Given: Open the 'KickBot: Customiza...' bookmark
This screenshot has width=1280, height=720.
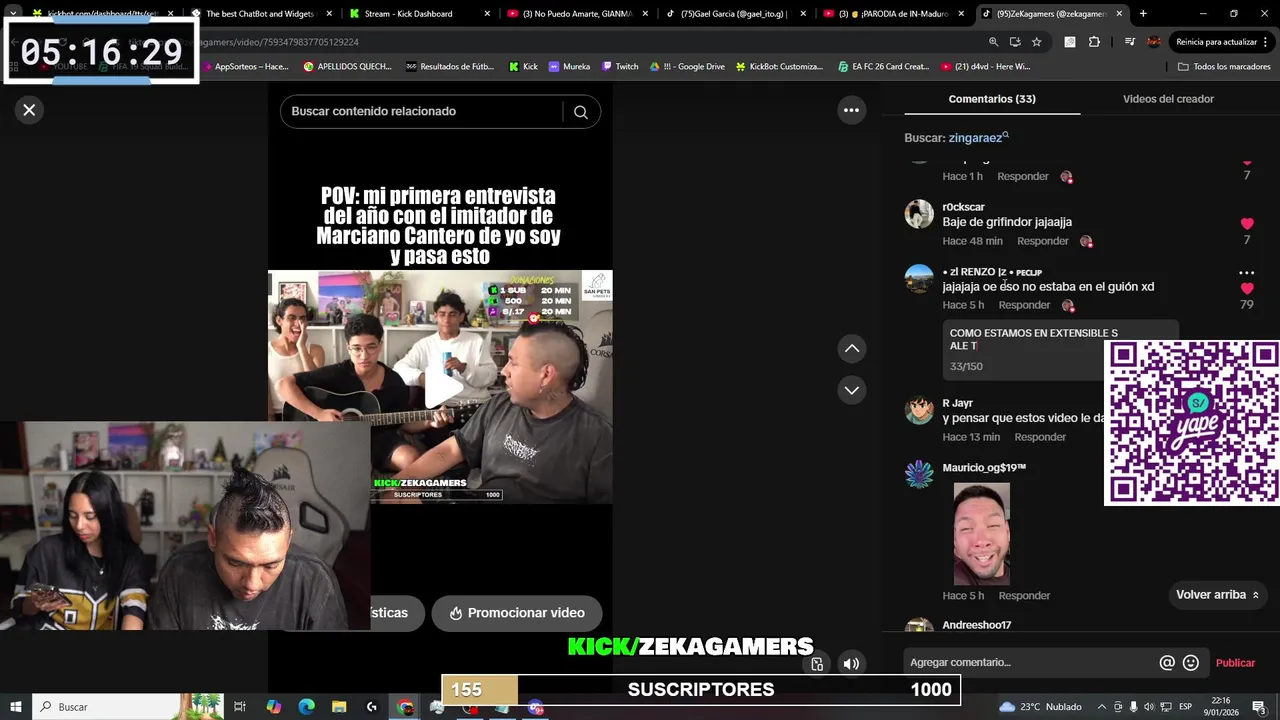Looking at the screenshot, I should tap(779, 67).
